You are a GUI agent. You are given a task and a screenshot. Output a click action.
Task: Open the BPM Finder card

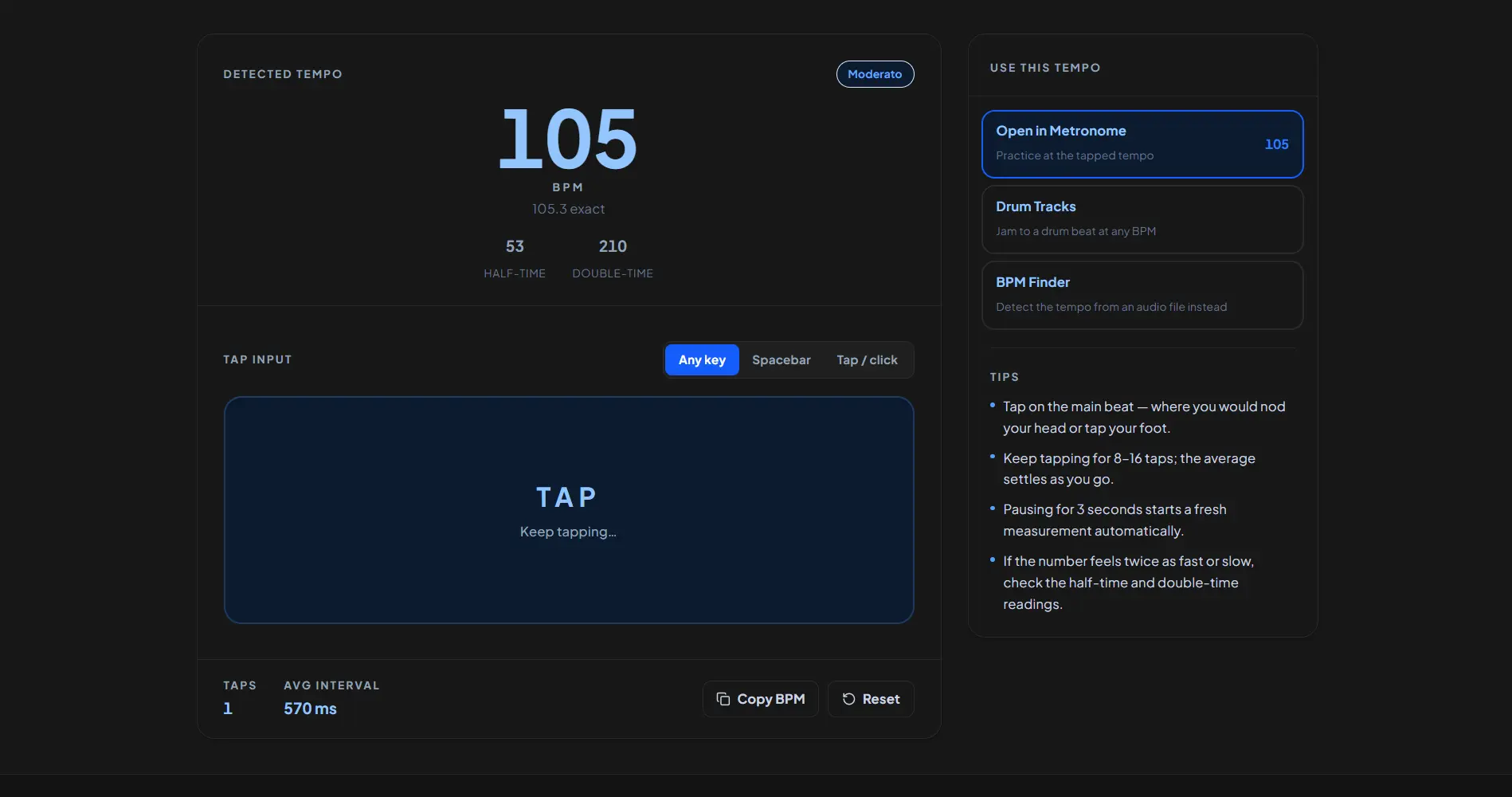(1142, 296)
